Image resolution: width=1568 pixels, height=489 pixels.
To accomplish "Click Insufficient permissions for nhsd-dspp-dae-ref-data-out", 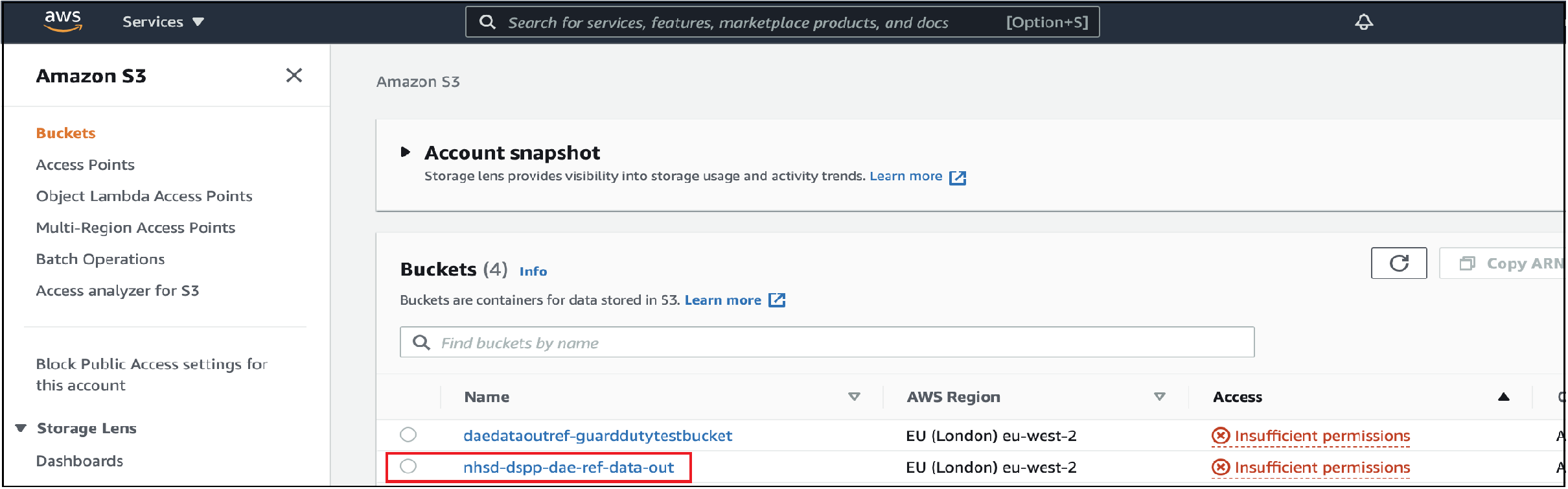I will (x=1322, y=468).
